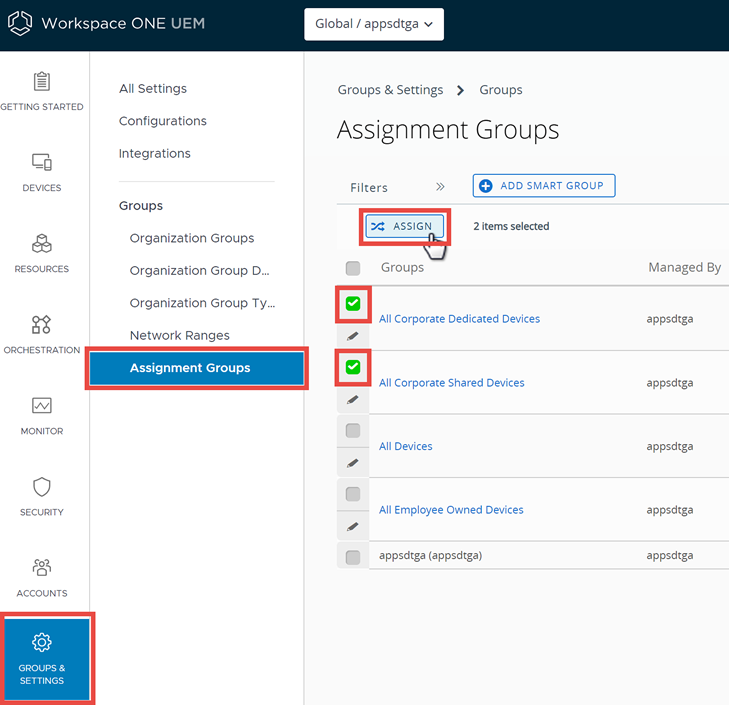Click edit pencil for All Devices row
The image size is (729, 705).
[x=353, y=463]
